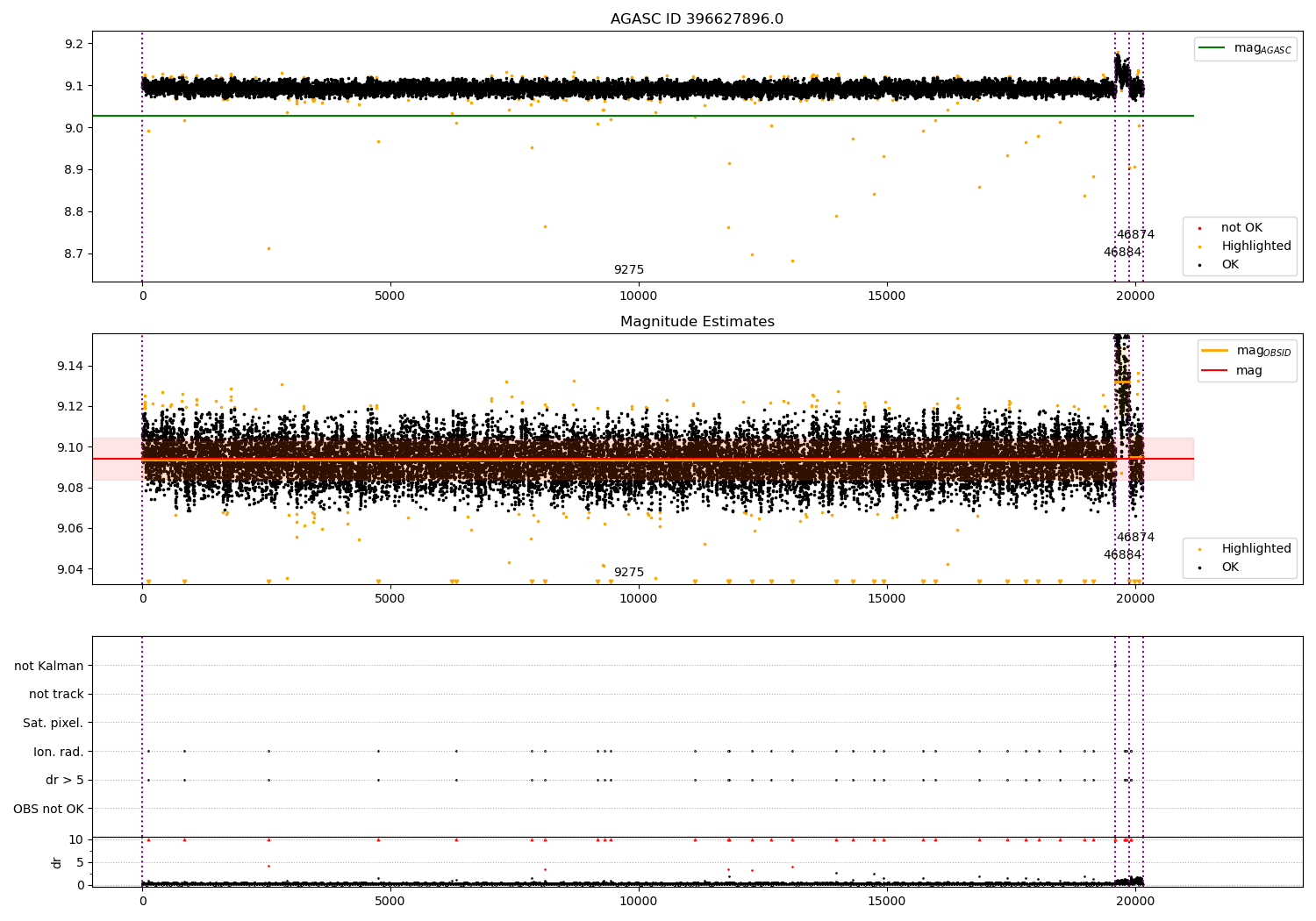Click the "8.9" y-tick in top plot
1316x921 pixels.
[x=75, y=170]
